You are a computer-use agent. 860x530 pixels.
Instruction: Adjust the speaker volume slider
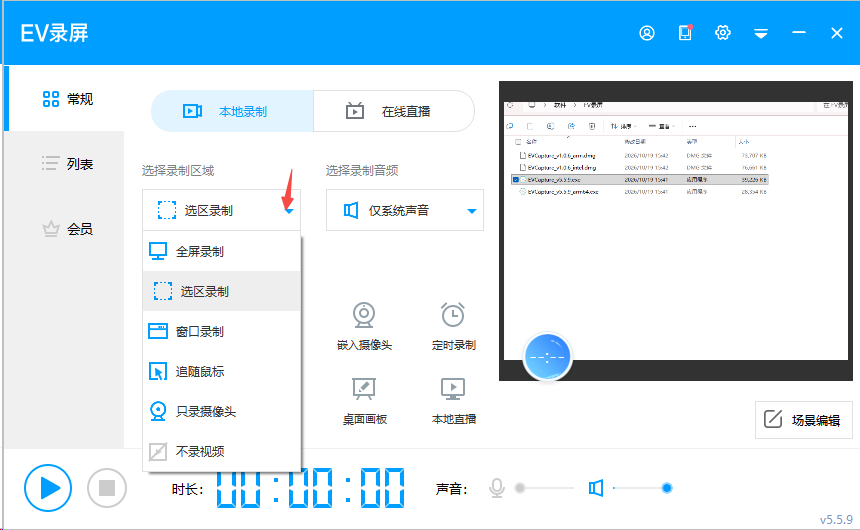coord(642,488)
